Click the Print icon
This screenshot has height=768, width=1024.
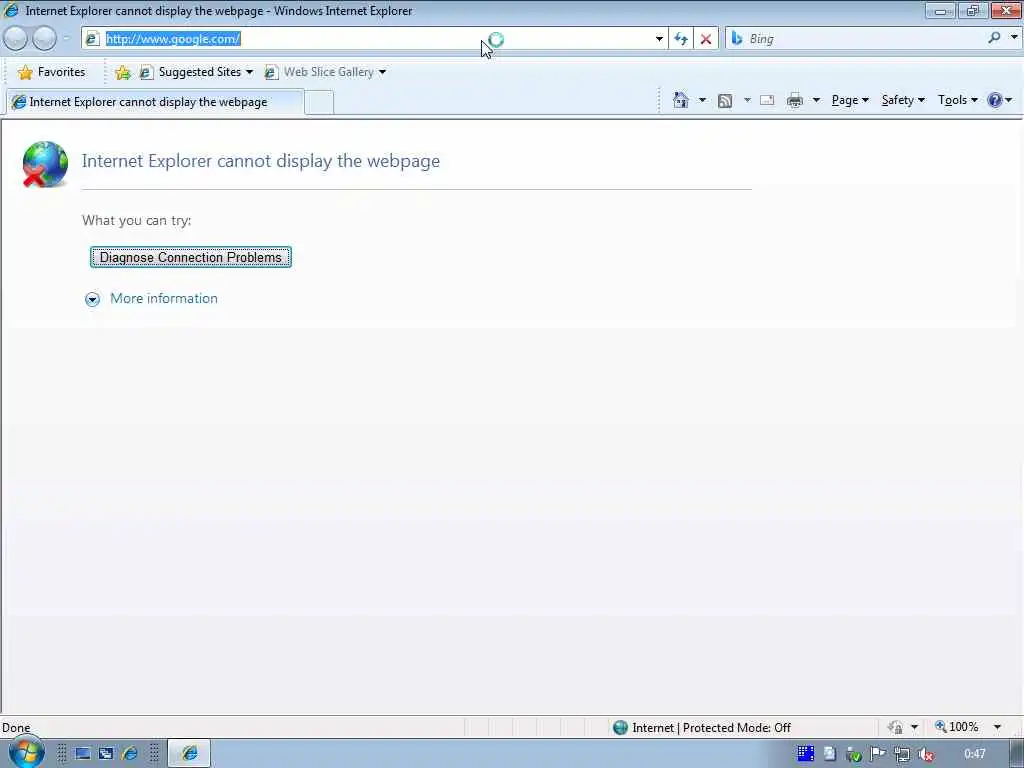[x=795, y=100]
